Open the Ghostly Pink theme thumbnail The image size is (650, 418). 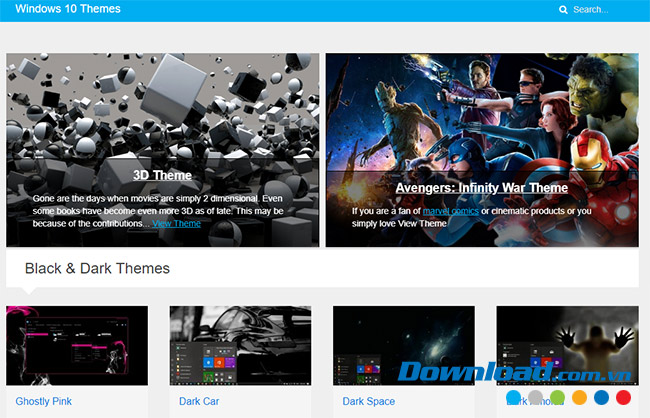(x=77, y=345)
